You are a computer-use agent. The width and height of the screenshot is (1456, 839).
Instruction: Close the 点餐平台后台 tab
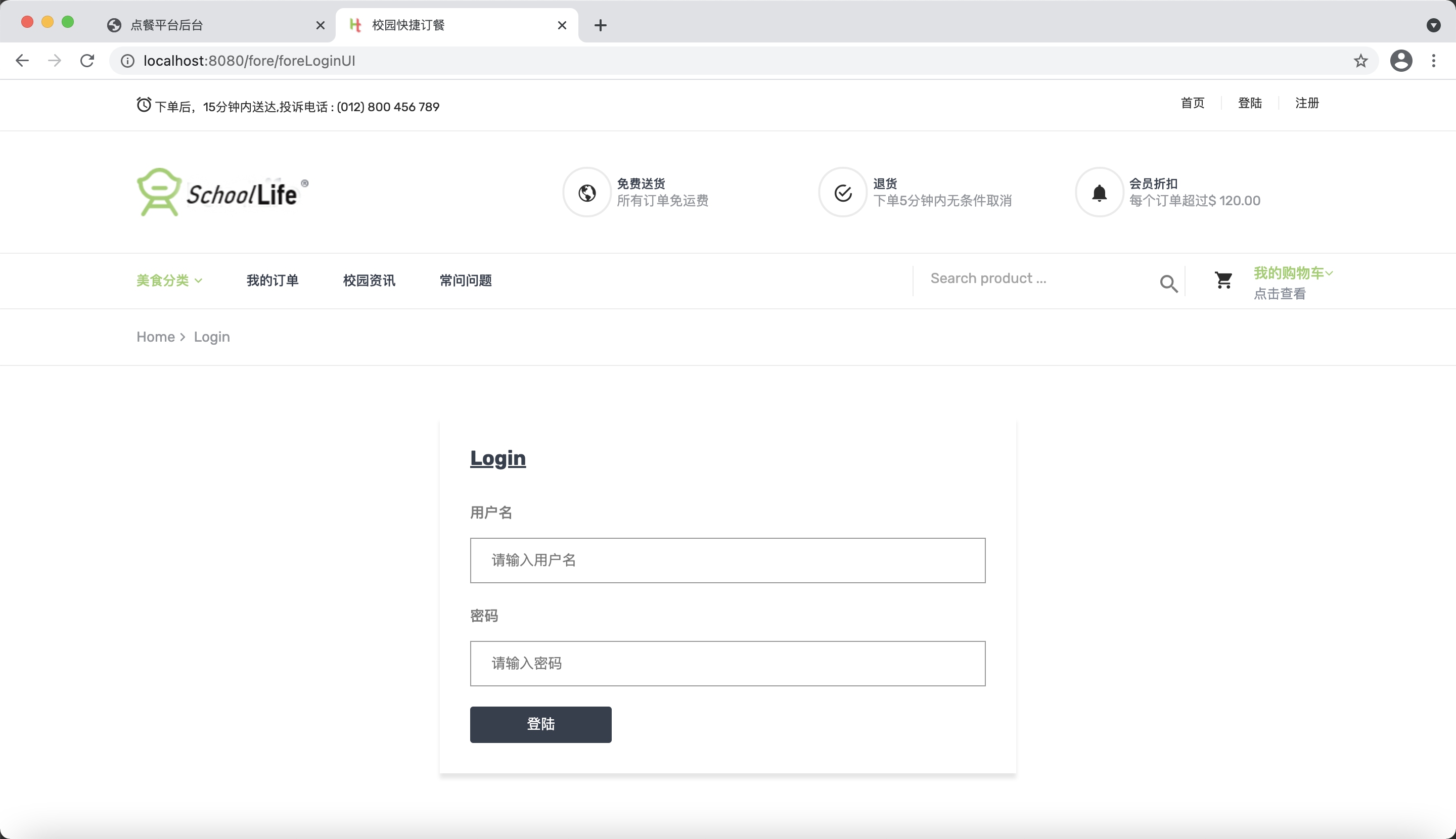pyautogui.click(x=321, y=25)
